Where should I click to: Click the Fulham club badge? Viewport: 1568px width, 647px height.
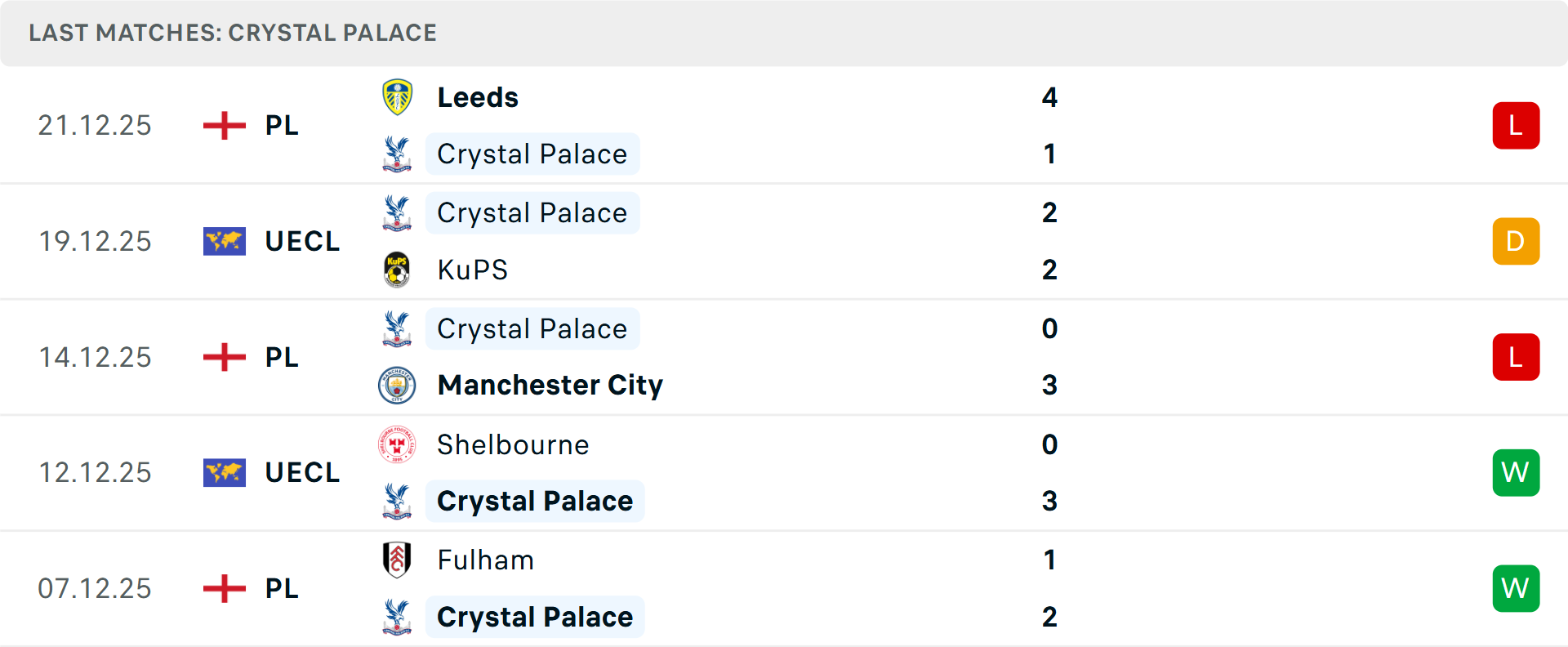[397, 560]
